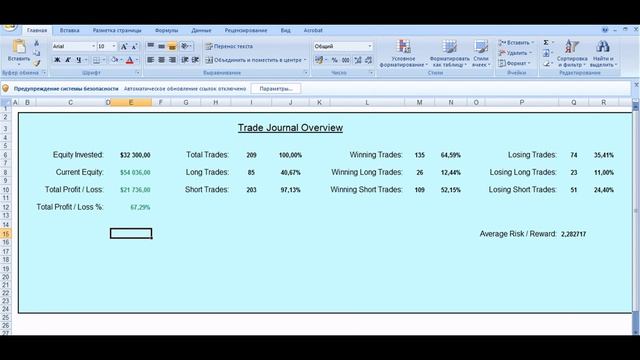Align text to top of cell

click(151, 46)
